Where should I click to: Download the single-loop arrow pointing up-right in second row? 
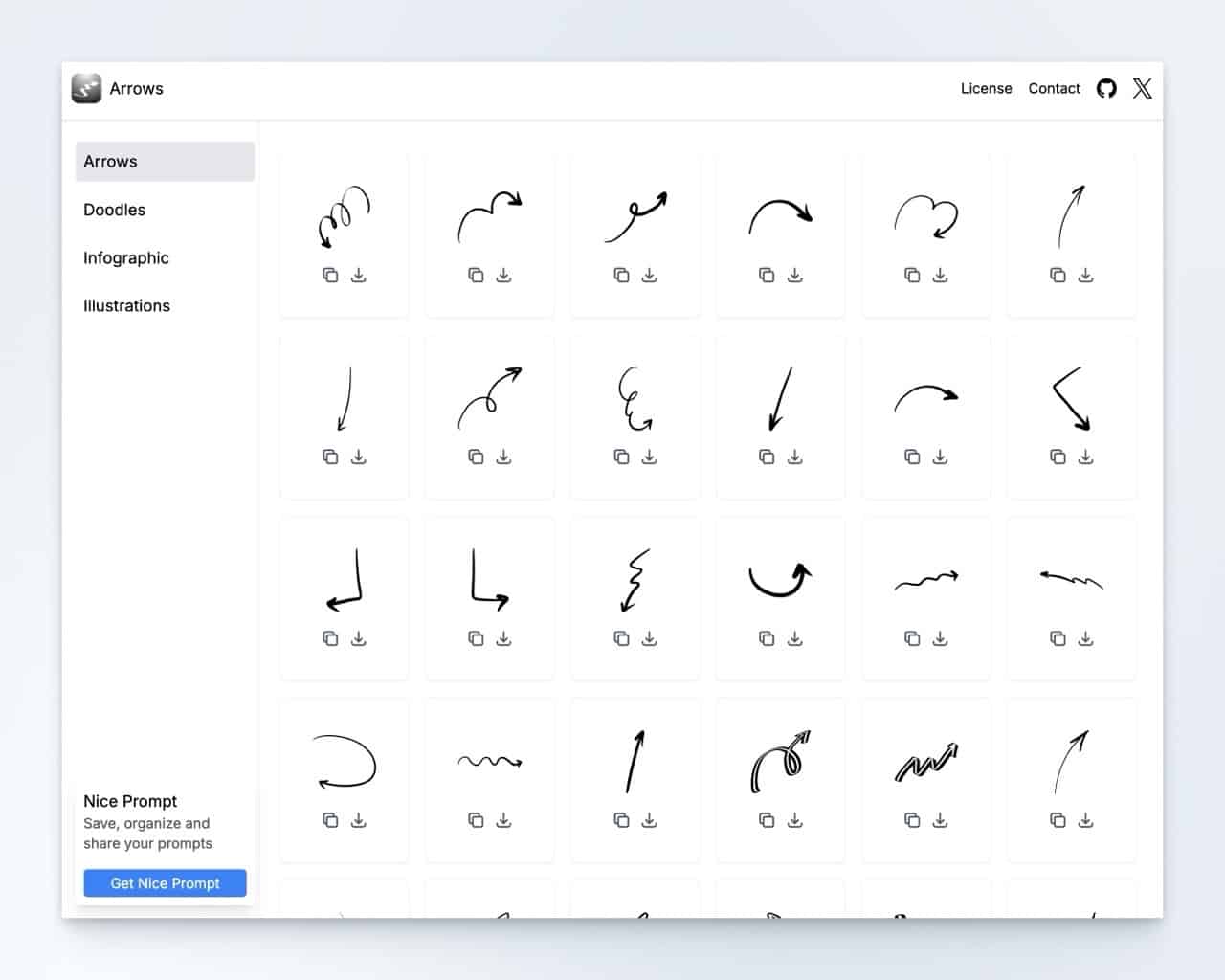coord(504,457)
